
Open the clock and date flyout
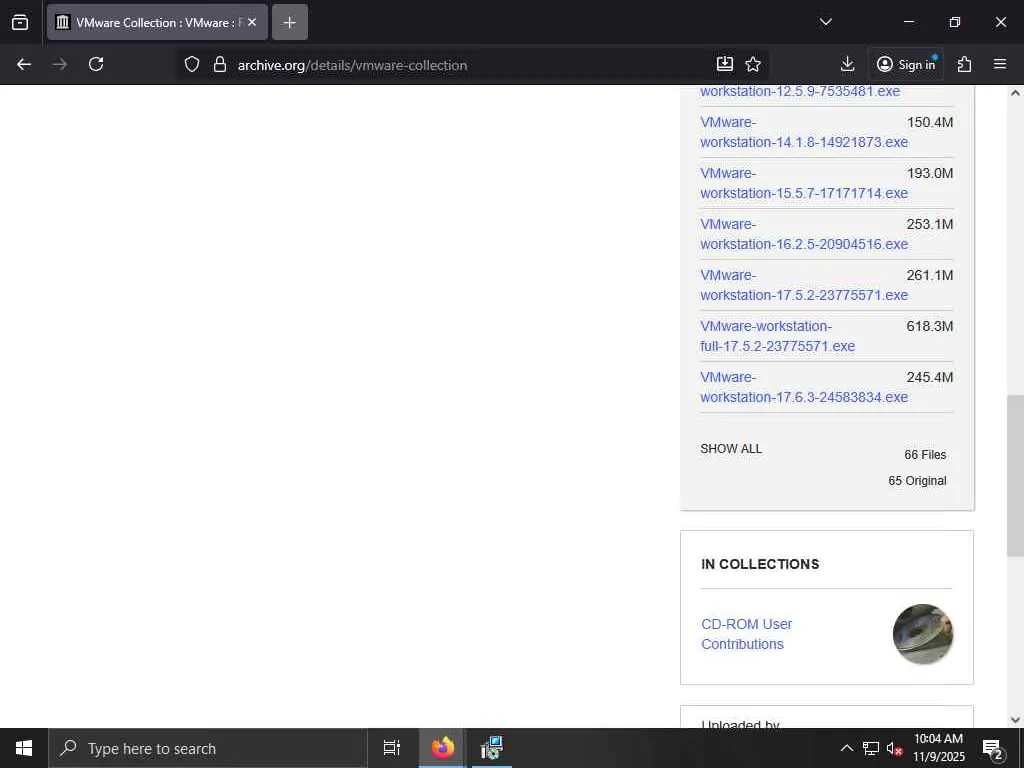[938, 748]
